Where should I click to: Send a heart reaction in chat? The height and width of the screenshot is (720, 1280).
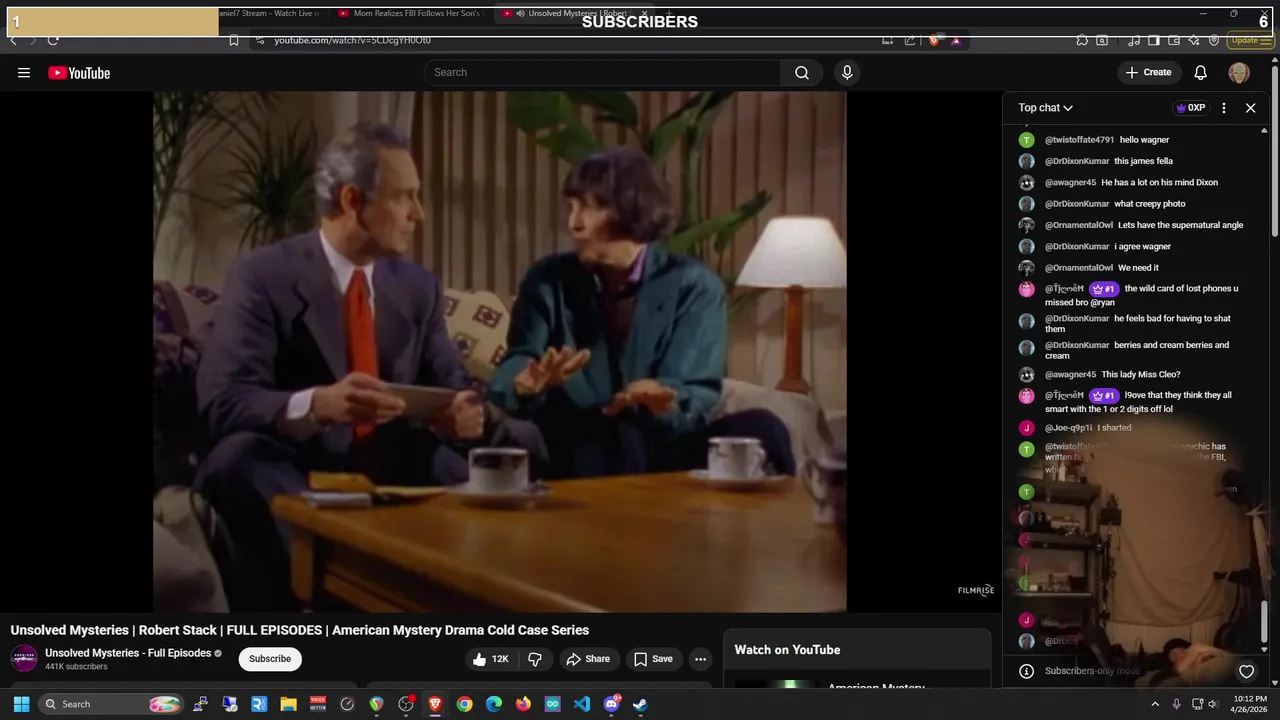[x=1246, y=671]
